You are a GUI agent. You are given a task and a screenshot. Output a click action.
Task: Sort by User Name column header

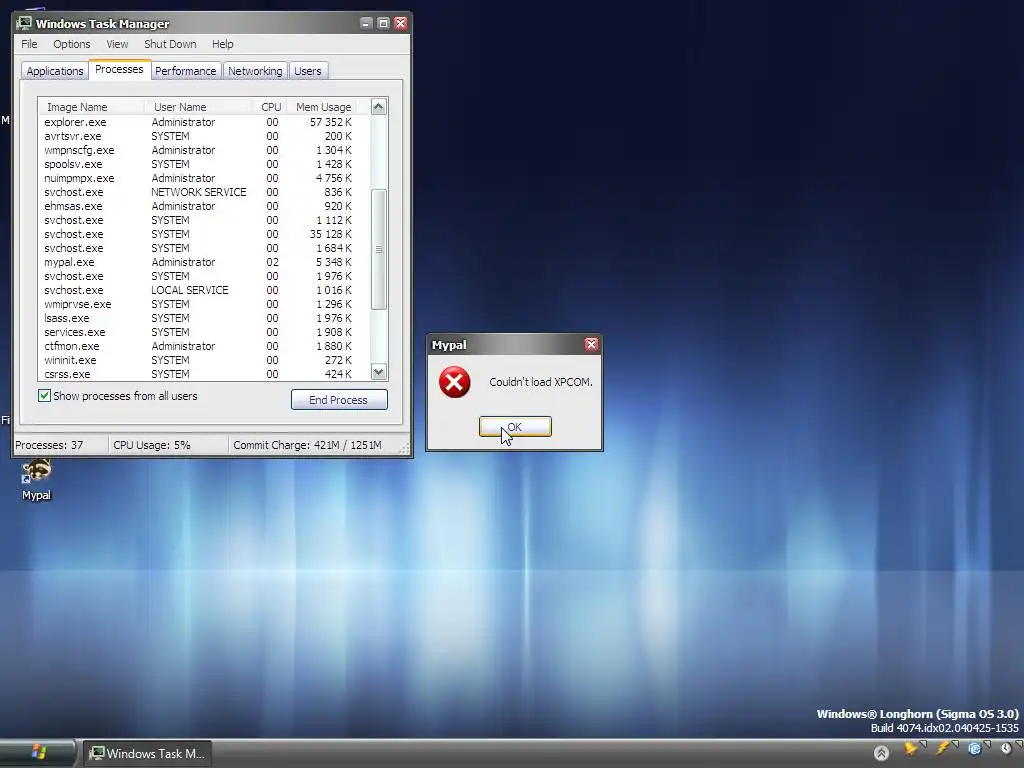[199, 106]
